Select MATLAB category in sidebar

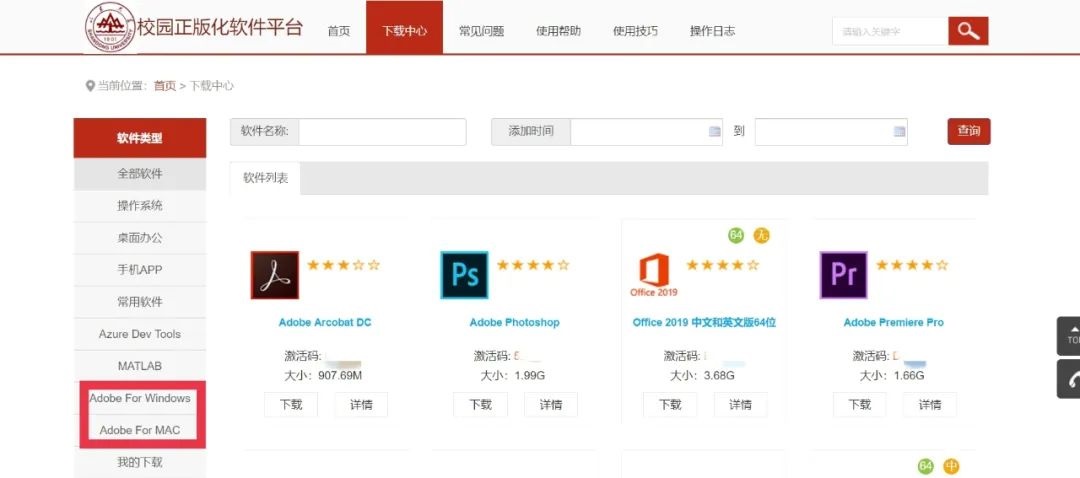(x=140, y=366)
